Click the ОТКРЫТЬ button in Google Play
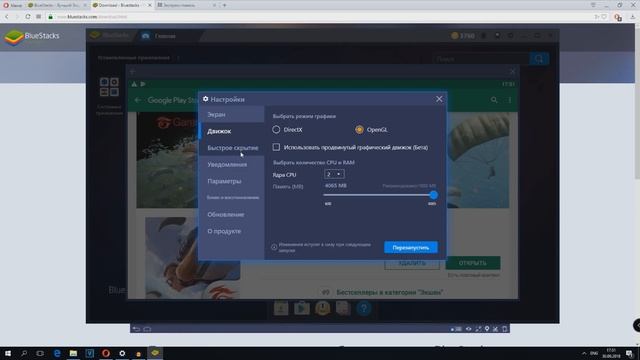The height and width of the screenshot is (360, 640). click(x=473, y=263)
